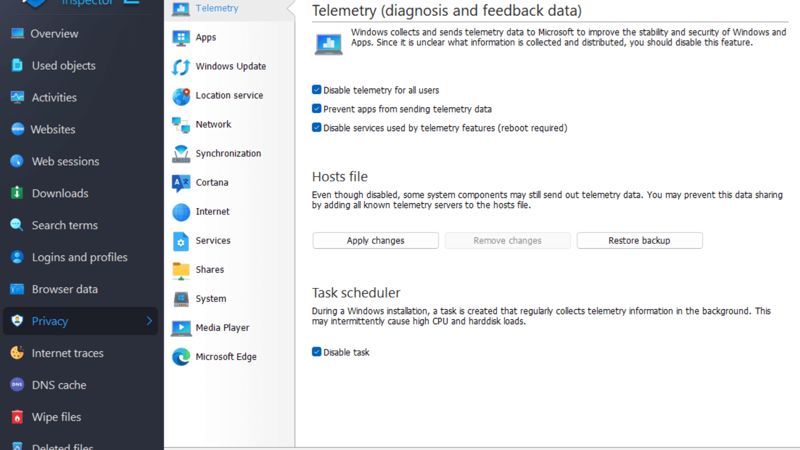Select Web sessions sidebar label
800x450 pixels.
[x=65, y=161]
